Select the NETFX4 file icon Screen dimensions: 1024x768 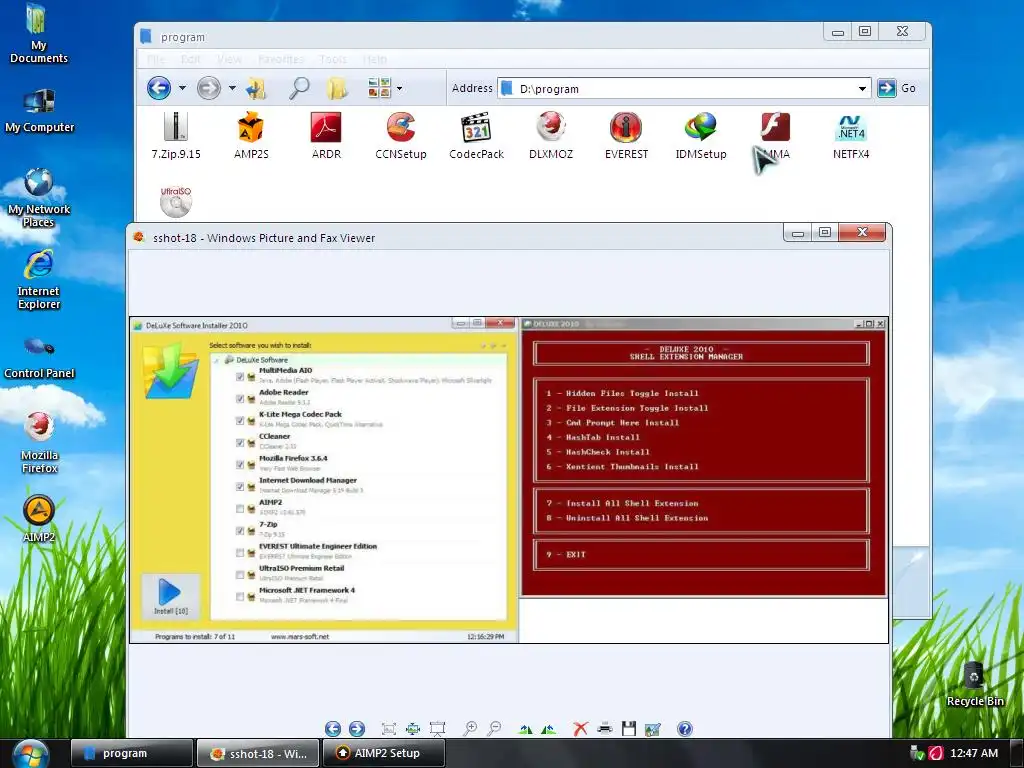(851, 136)
